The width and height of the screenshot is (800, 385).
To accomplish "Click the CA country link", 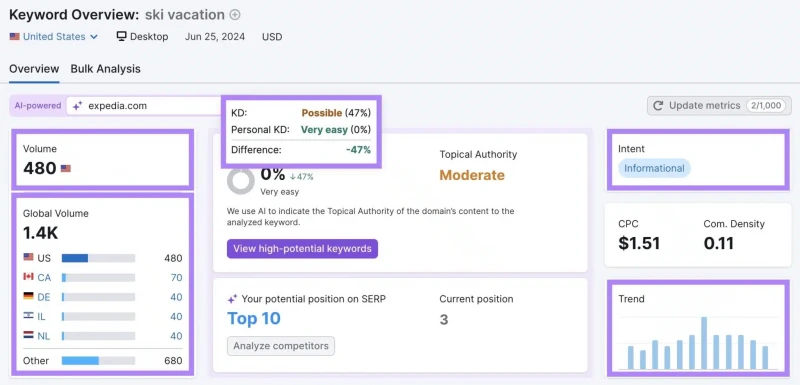I will pos(44,277).
